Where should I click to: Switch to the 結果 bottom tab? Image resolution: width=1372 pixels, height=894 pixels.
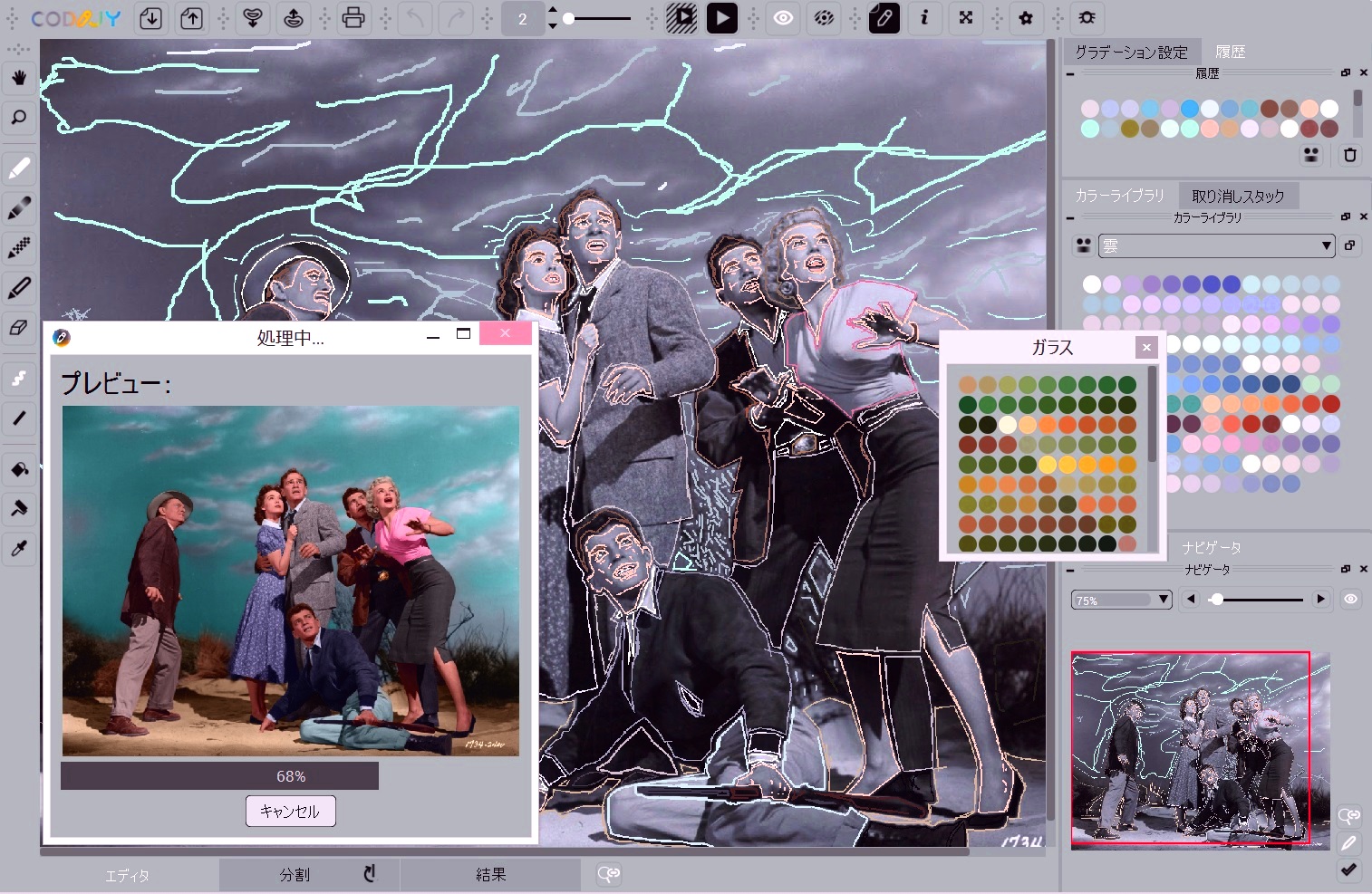(x=490, y=875)
